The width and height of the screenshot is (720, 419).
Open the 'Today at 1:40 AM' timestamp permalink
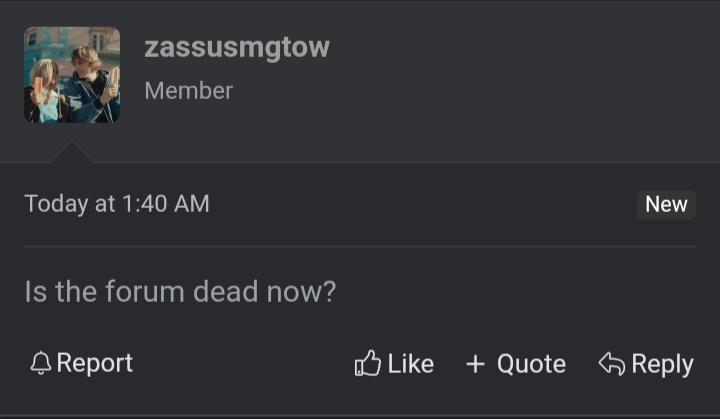coord(117,204)
